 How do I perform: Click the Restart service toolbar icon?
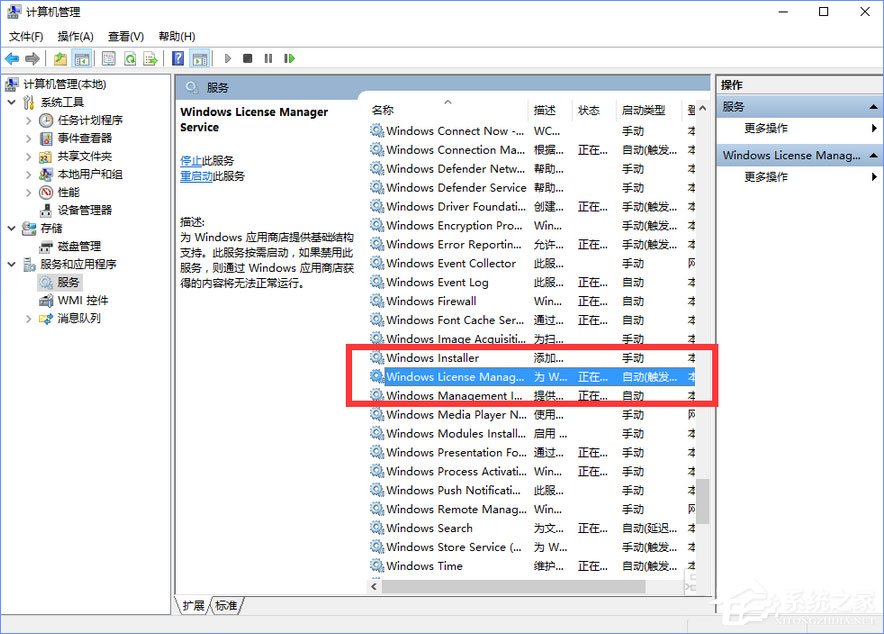point(290,58)
